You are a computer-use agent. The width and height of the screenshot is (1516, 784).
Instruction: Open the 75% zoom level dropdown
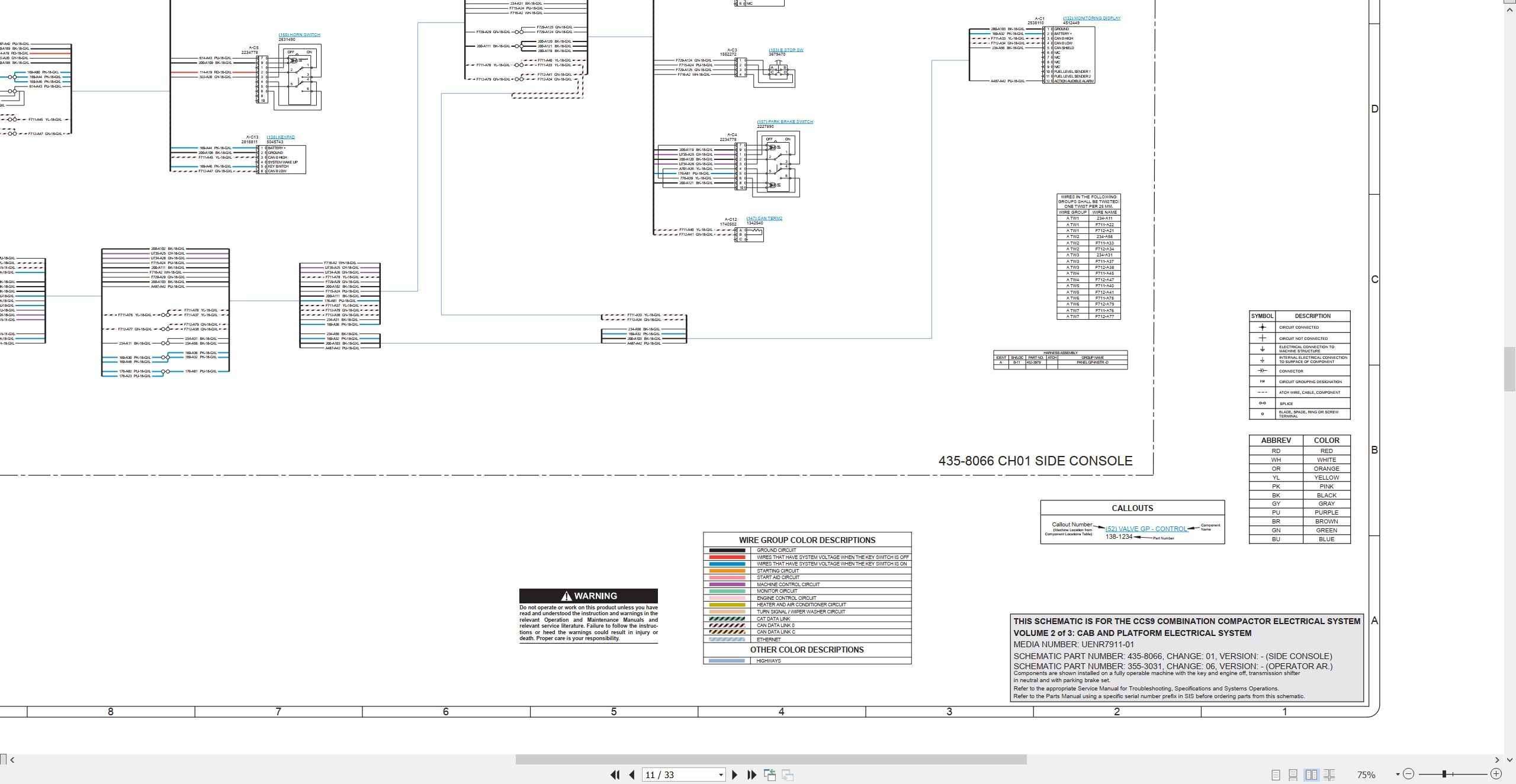point(1397,775)
